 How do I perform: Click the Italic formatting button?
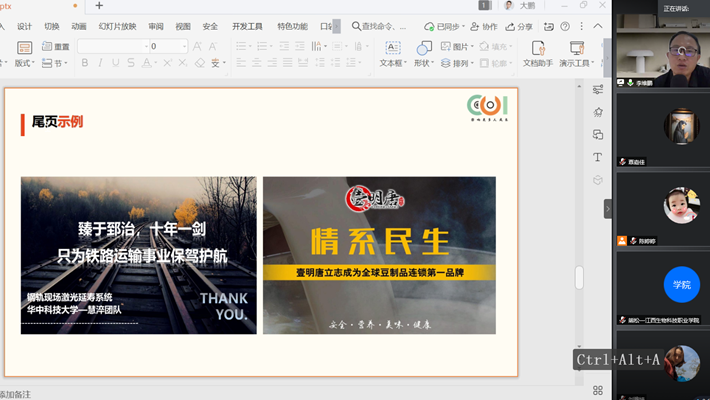click(100, 63)
